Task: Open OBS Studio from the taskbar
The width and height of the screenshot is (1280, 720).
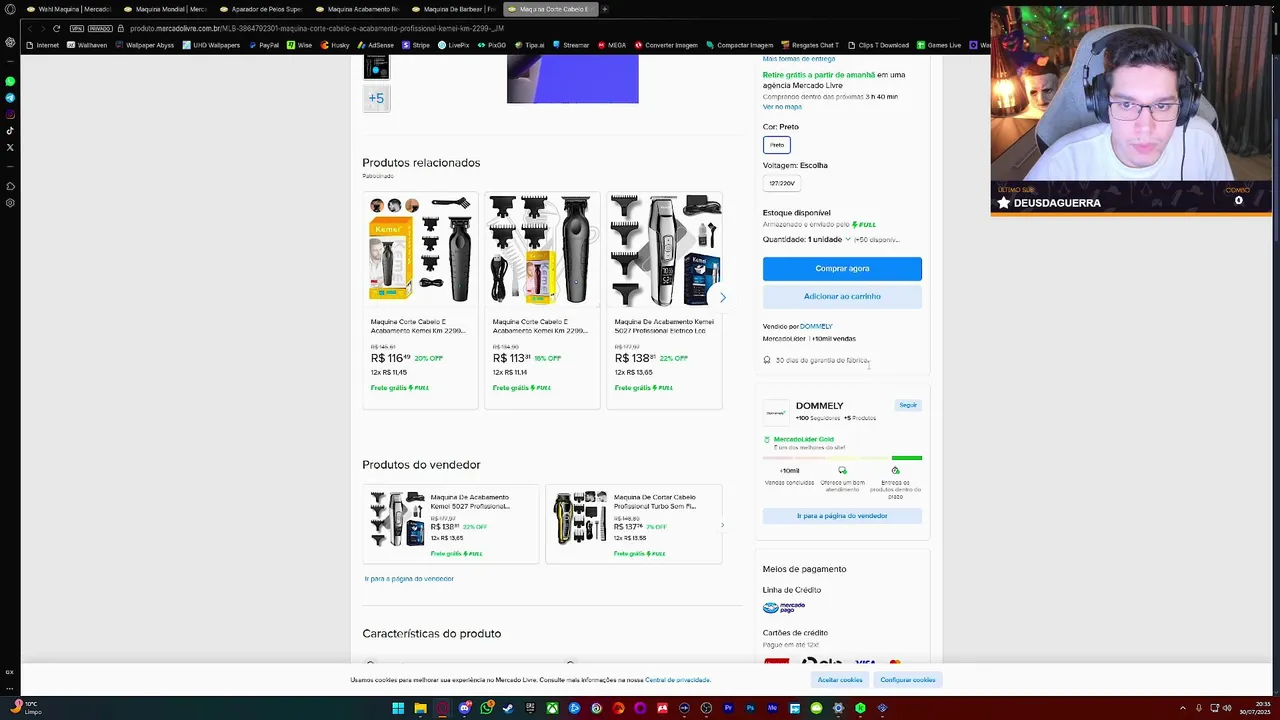Action: (x=706, y=708)
